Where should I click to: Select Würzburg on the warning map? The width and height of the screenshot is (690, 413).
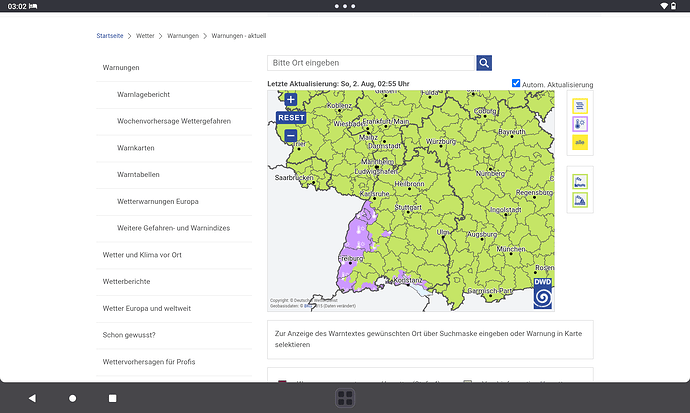click(x=440, y=142)
